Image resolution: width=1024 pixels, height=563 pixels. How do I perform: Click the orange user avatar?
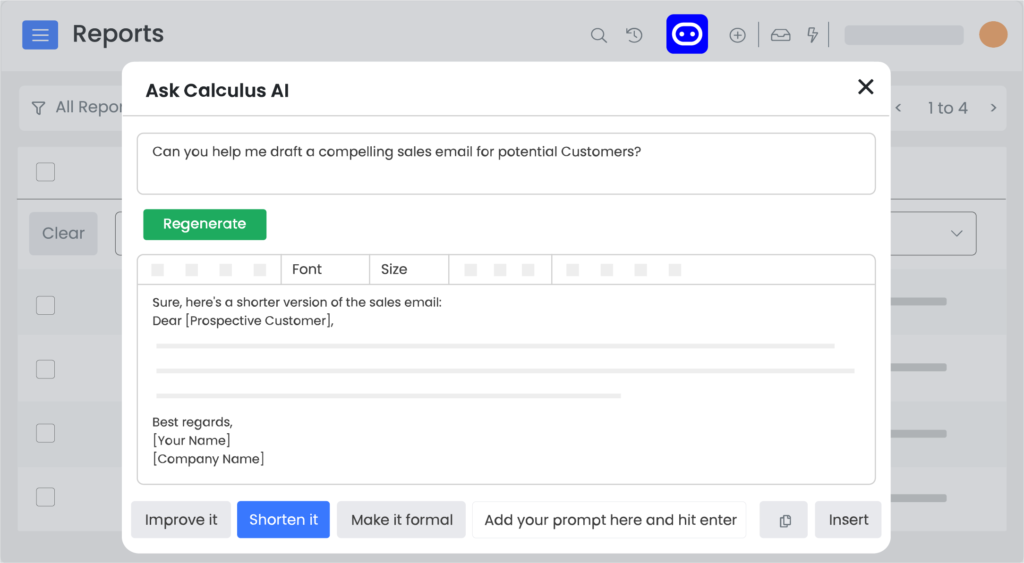[x=993, y=35]
